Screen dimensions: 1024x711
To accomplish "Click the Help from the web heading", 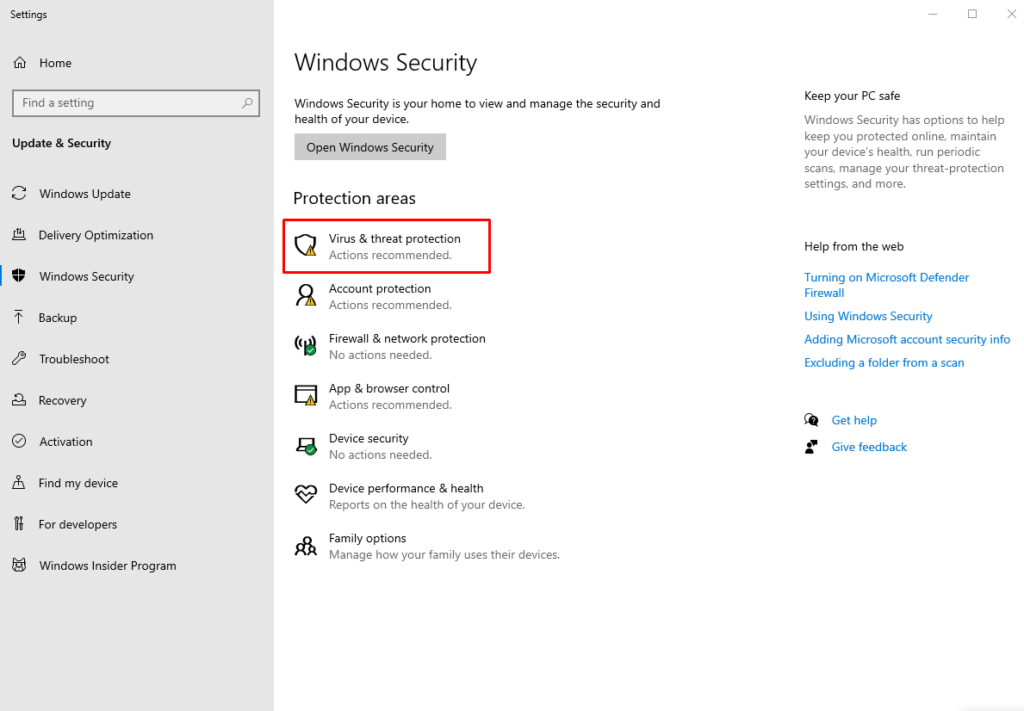I will click(x=854, y=246).
